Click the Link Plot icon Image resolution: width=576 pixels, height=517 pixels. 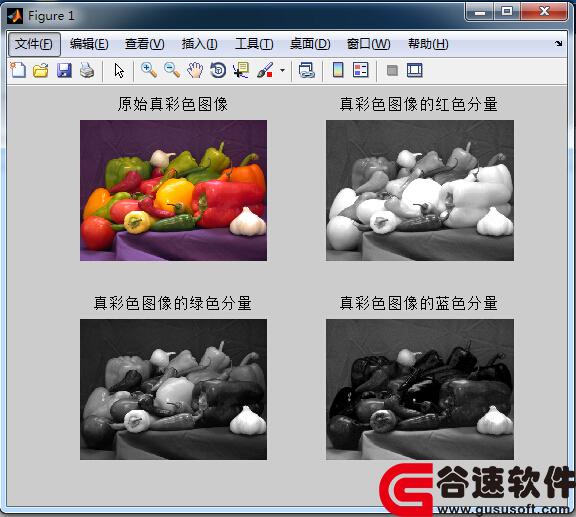[x=306, y=70]
